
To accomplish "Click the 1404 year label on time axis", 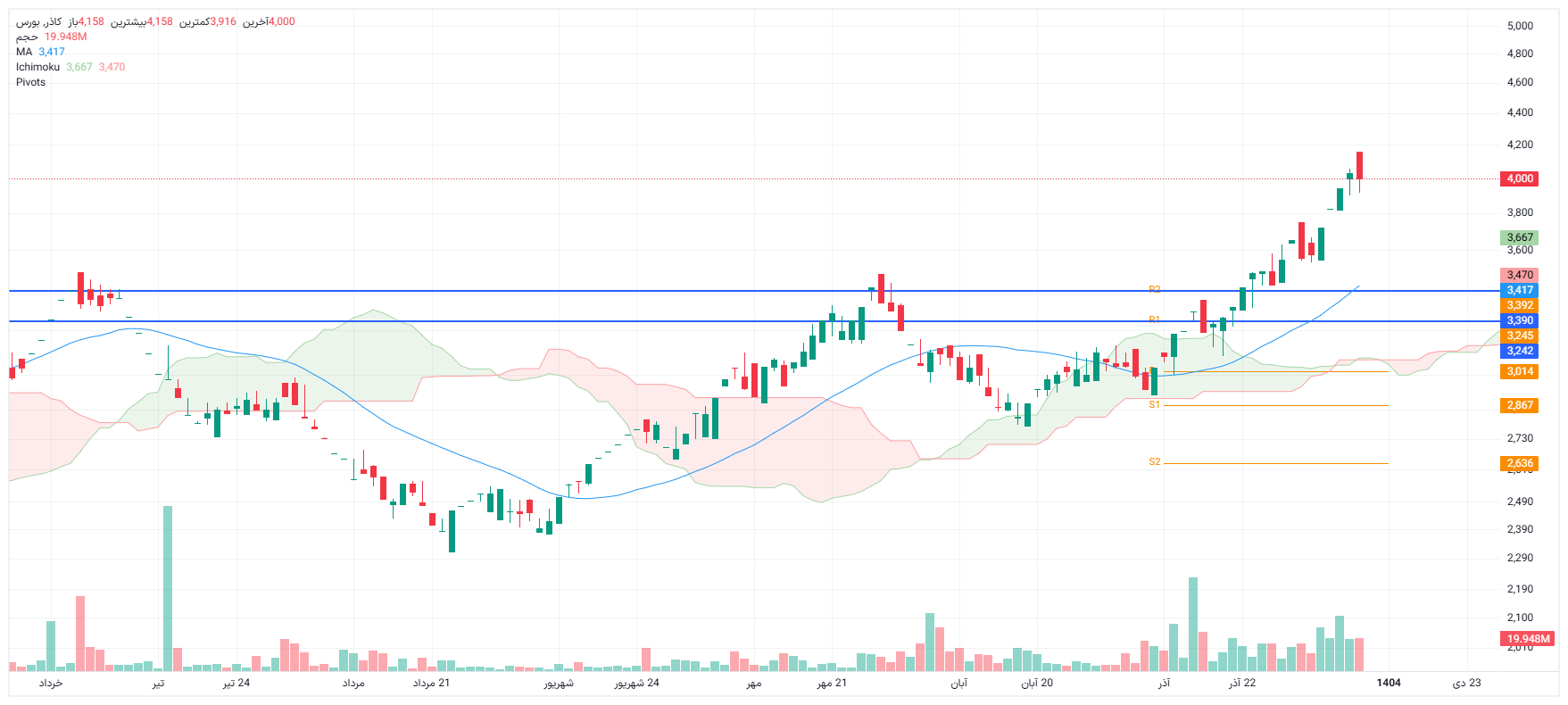I will click(1388, 683).
